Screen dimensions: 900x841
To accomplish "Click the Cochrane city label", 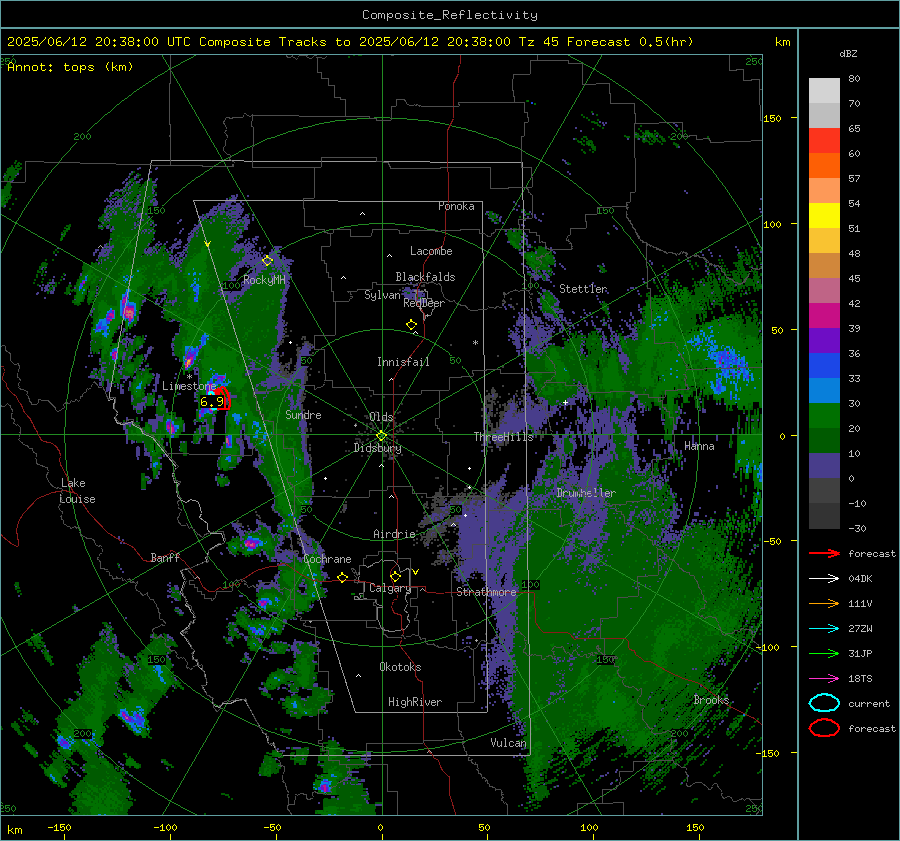I will pos(327,559).
